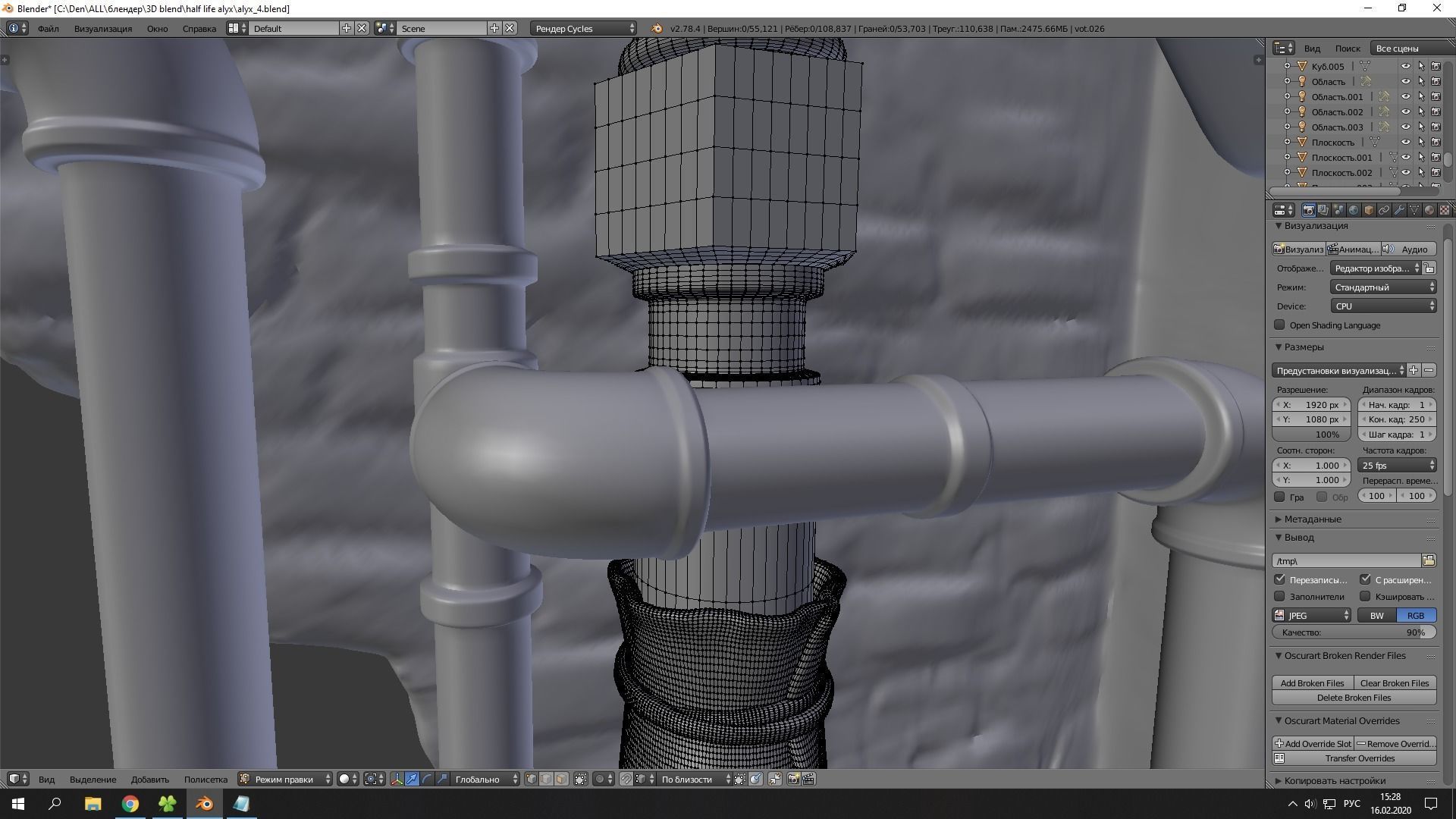
Task: Uncheck the Перезаписы... overwrite checkbox
Action: (1279, 579)
